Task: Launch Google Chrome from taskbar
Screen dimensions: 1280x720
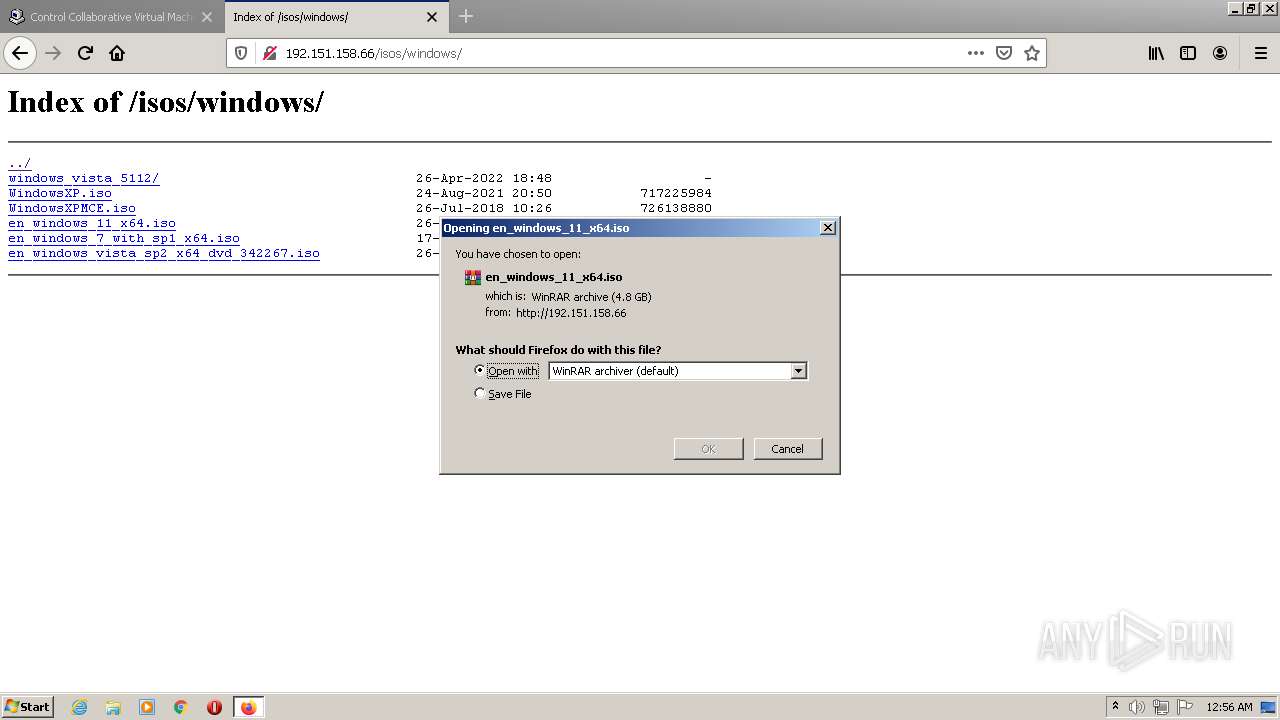Action: [181, 707]
